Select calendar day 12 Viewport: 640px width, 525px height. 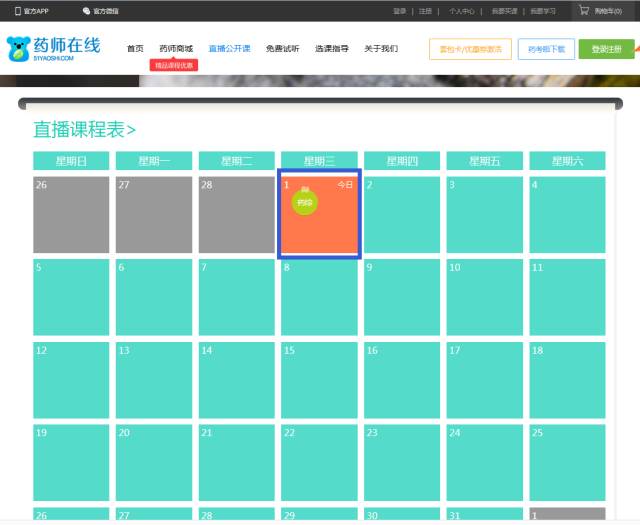coord(71,380)
